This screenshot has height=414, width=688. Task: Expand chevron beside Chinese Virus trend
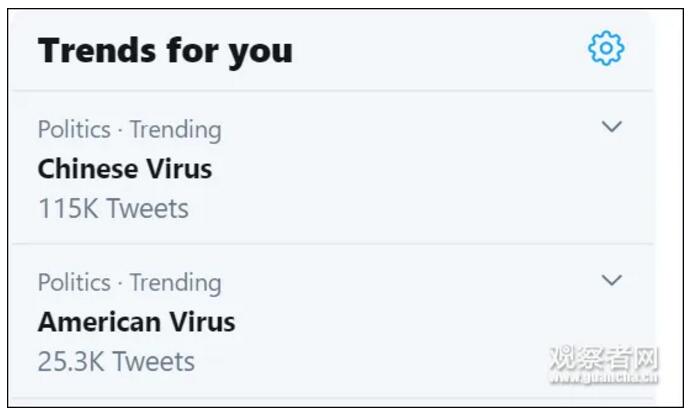click(612, 127)
